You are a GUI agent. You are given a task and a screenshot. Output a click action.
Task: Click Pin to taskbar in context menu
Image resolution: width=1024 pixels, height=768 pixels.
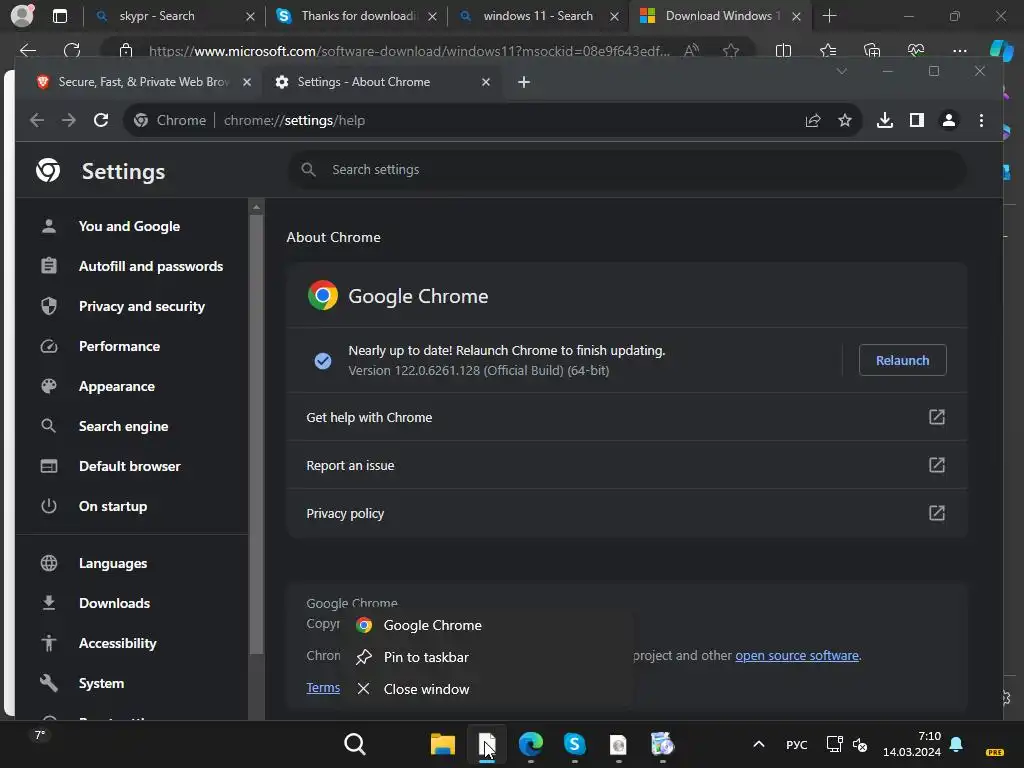click(426, 657)
